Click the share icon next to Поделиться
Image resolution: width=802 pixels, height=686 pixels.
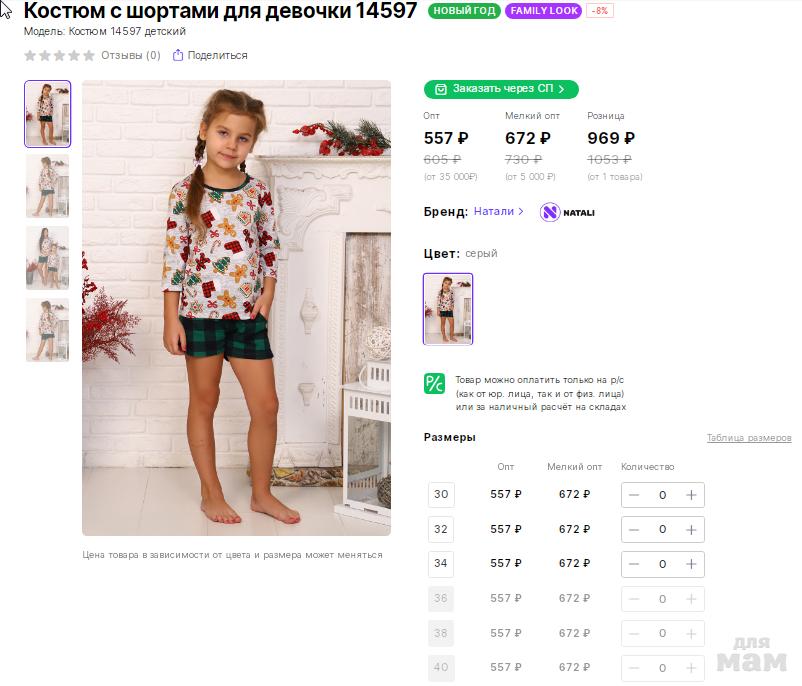[178, 55]
